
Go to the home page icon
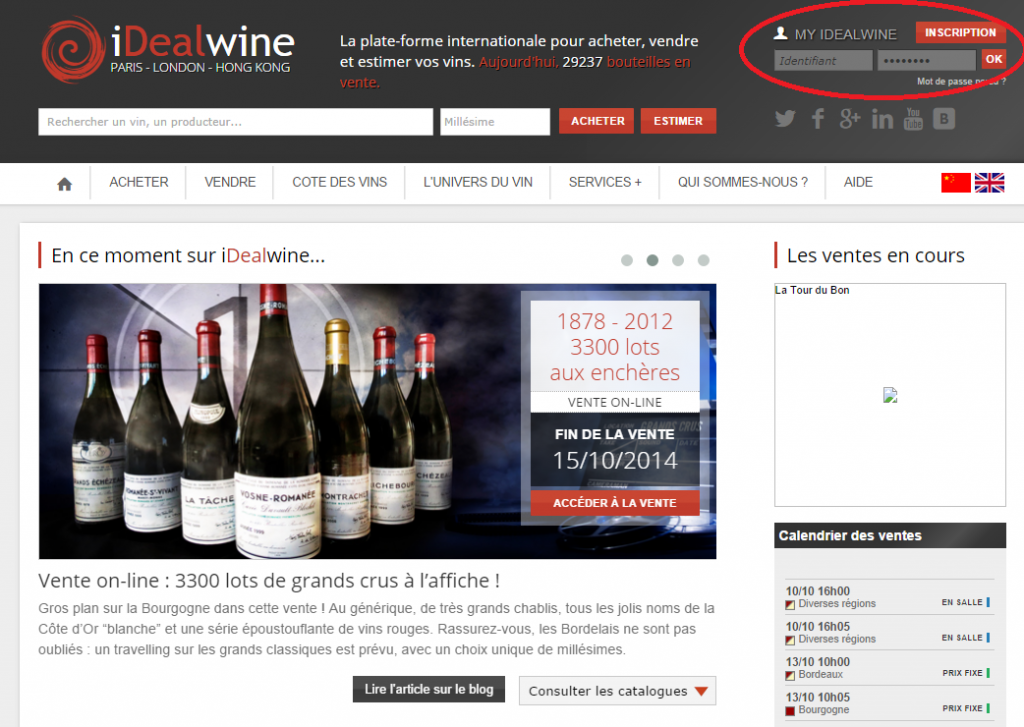pos(64,184)
